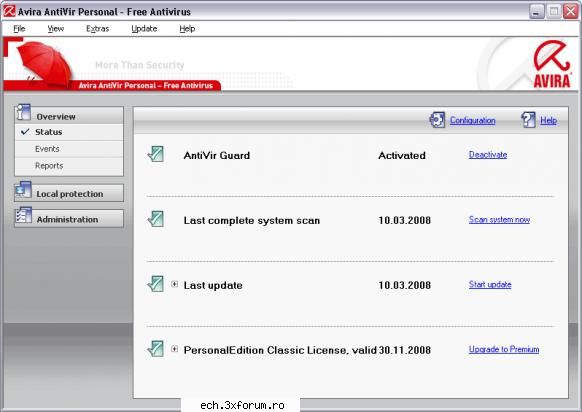Expand the Last update details
582x412 pixels.
click(x=174, y=284)
